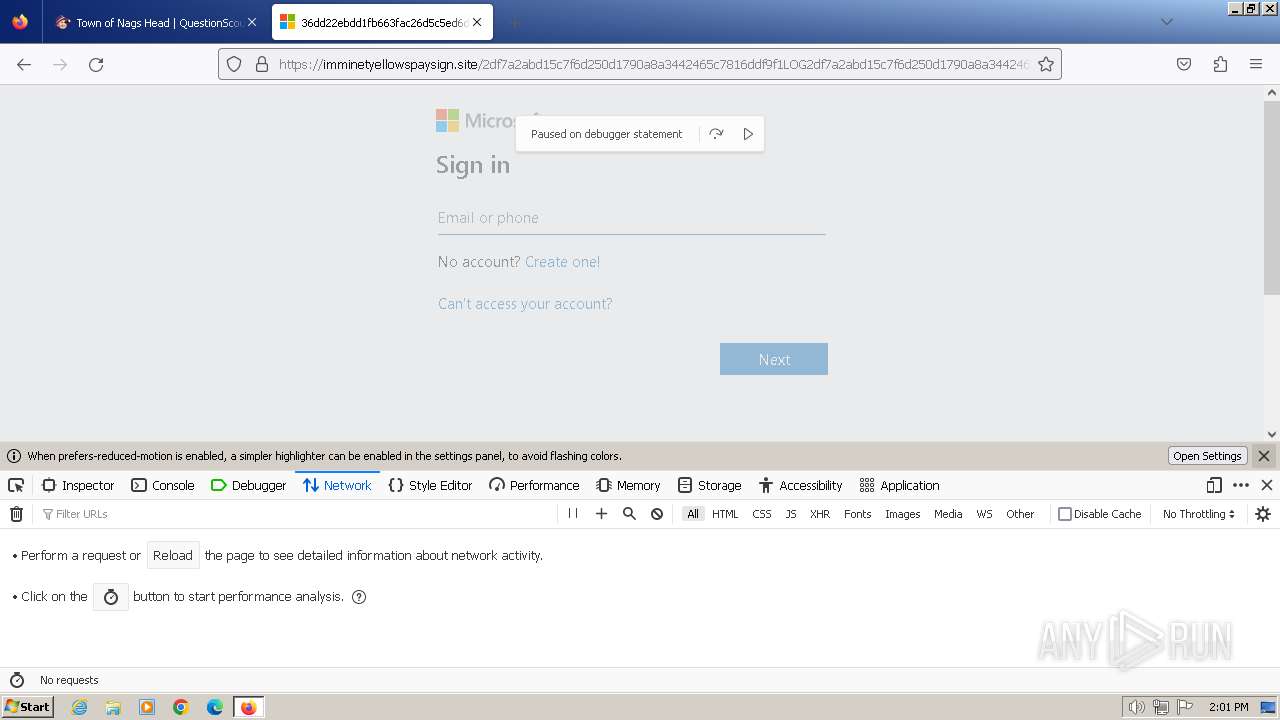
Task: Switch to the Debugger tab
Action: (x=248, y=485)
